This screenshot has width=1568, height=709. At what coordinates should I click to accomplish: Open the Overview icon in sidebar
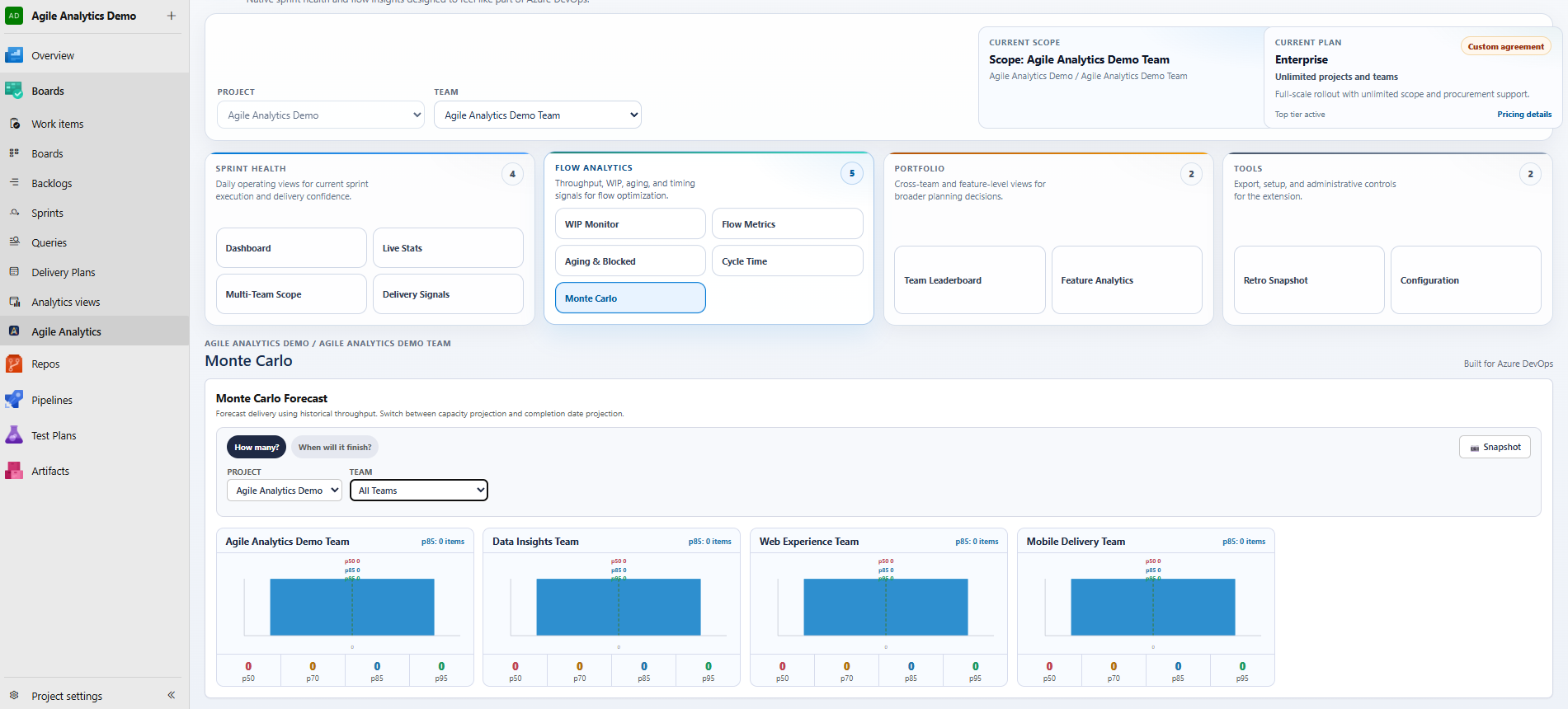tap(14, 55)
